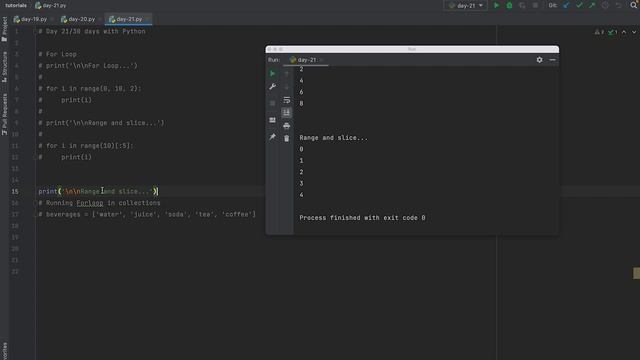The image size is (640, 360).
Task: Open Git history clock icon
Action: pyautogui.click(x=605, y=5)
